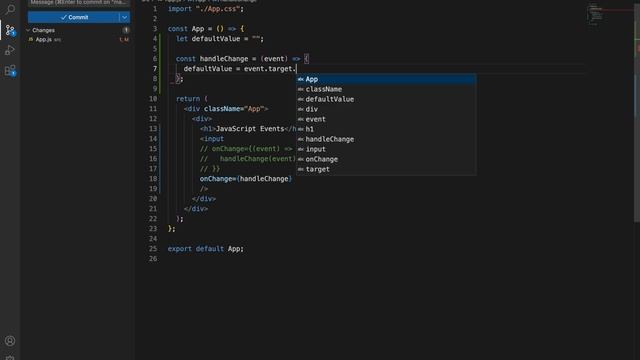
Task: Focus the commit message input field
Action: (x=78, y=3)
